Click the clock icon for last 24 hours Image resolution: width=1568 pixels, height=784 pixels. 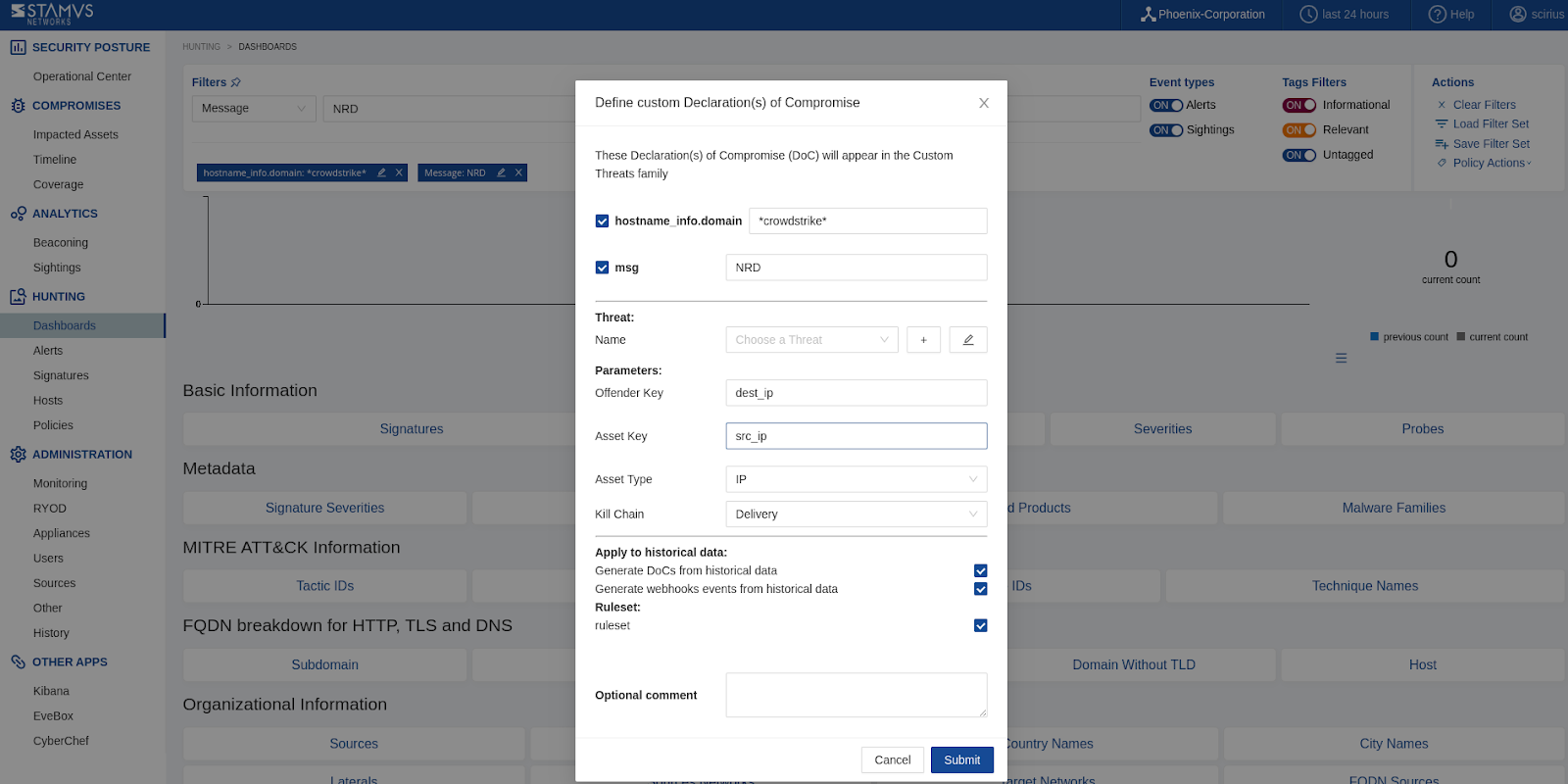(x=1308, y=15)
